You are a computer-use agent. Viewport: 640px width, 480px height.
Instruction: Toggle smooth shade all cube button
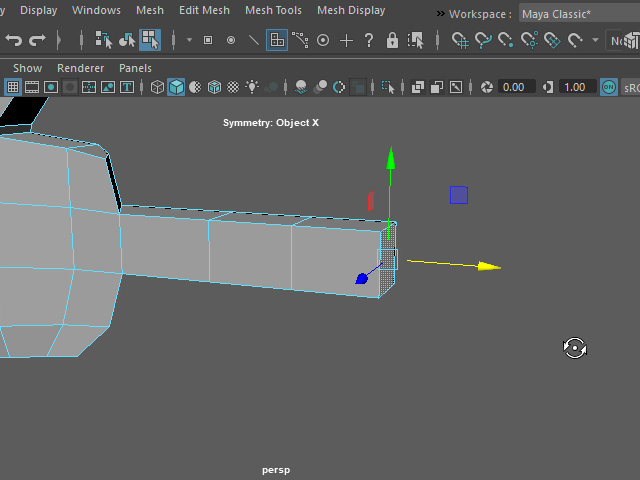pos(176,87)
